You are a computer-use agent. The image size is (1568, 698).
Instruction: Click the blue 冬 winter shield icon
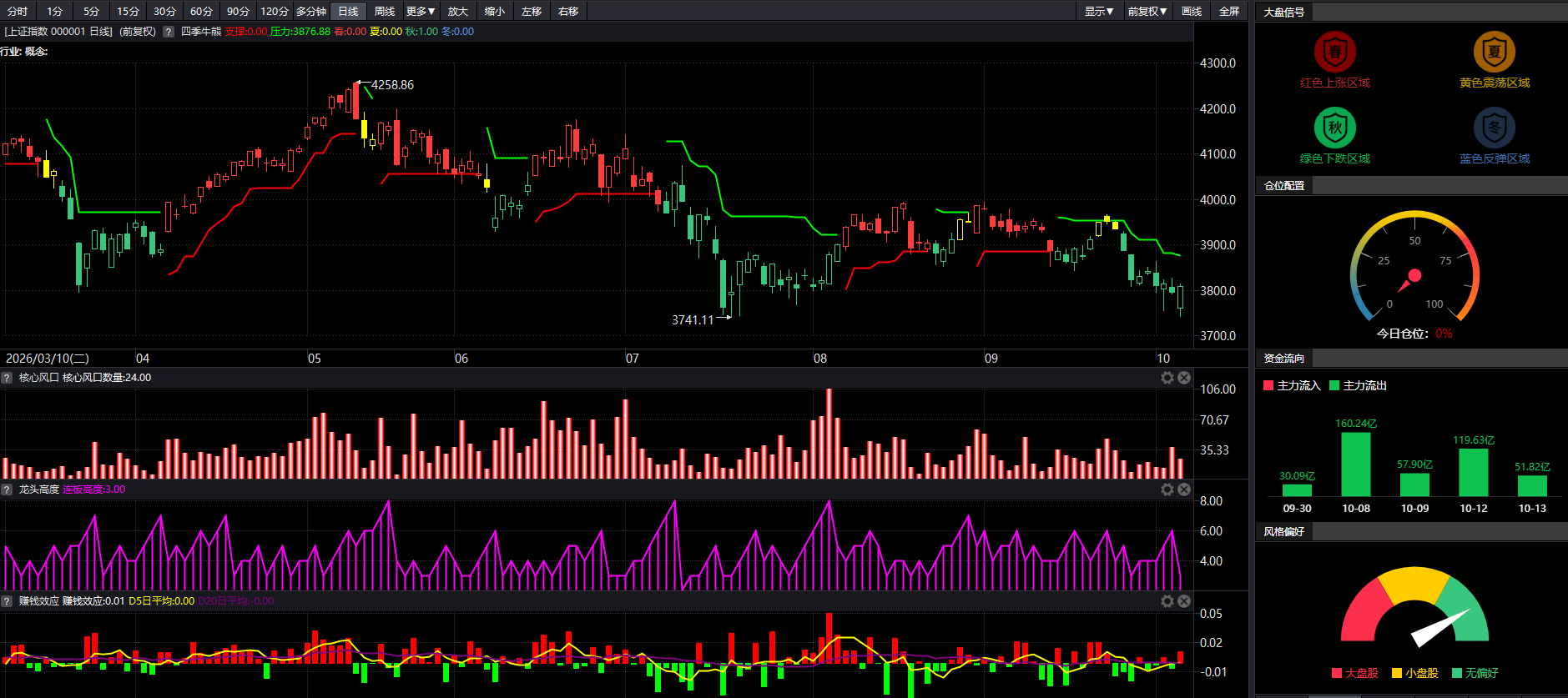point(1494,128)
